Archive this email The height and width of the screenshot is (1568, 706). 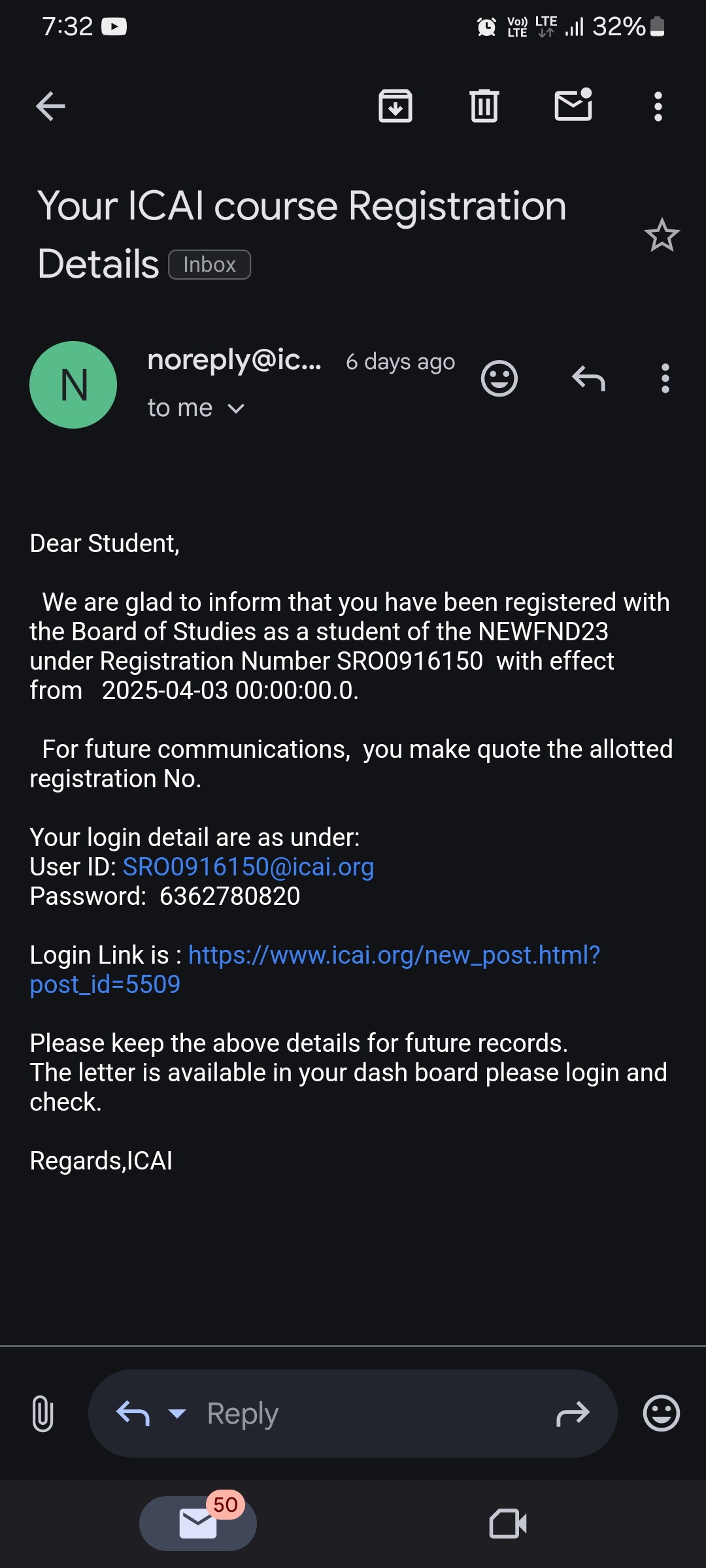[x=395, y=106]
